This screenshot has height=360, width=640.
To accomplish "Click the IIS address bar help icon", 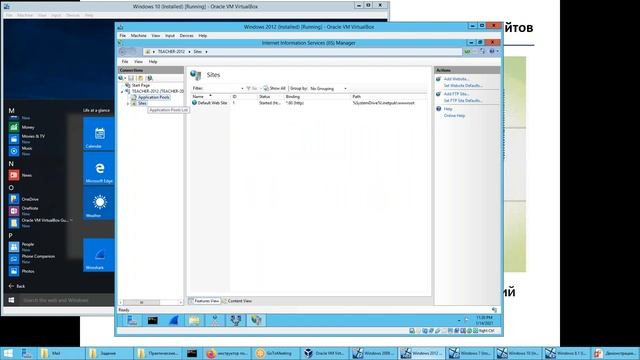I will (x=492, y=51).
